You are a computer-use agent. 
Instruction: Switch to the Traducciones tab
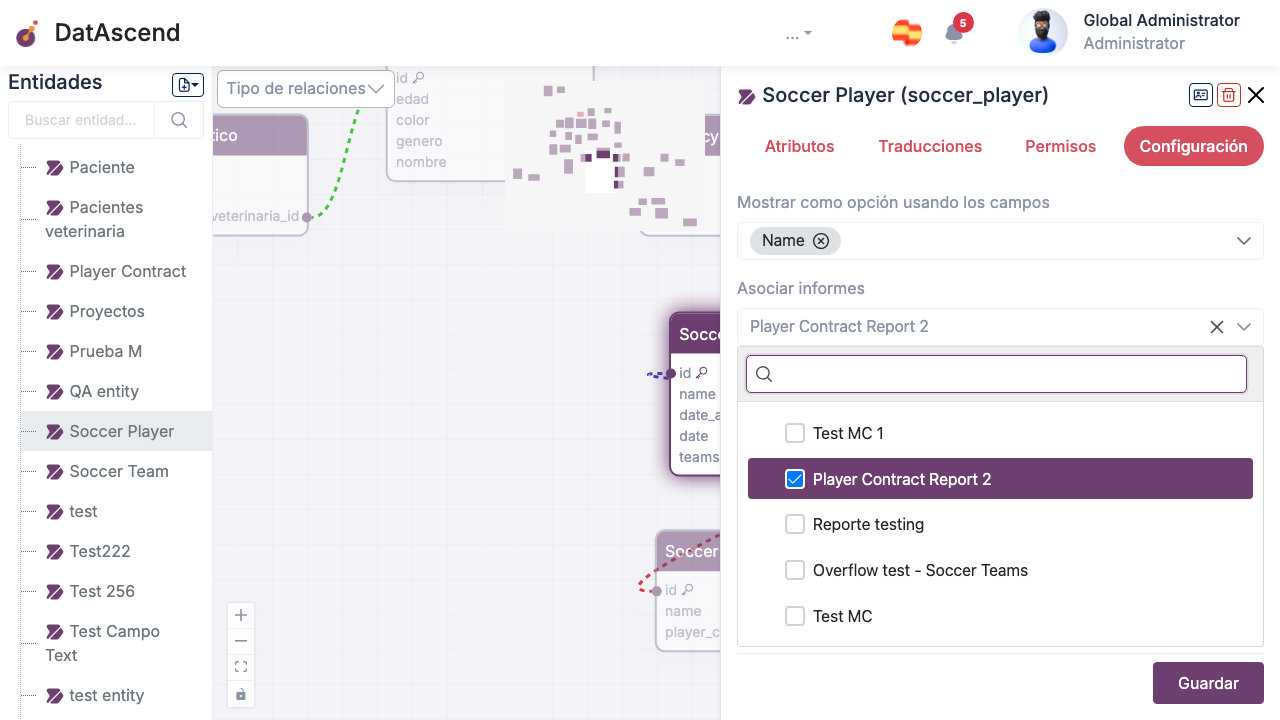[x=930, y=146]
